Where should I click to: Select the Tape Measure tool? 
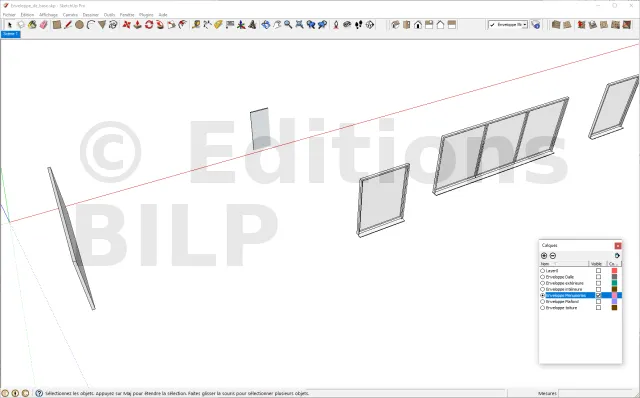tap(196, 24)
